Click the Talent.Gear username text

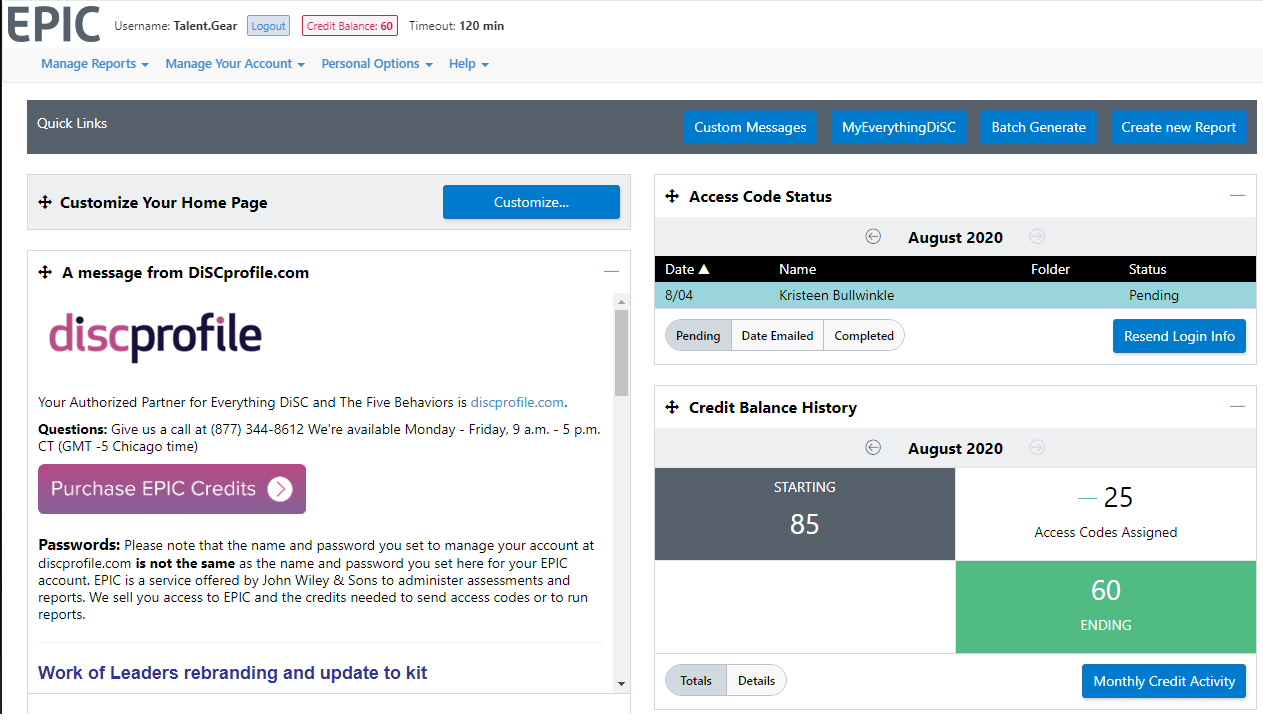tap(205, 26)
